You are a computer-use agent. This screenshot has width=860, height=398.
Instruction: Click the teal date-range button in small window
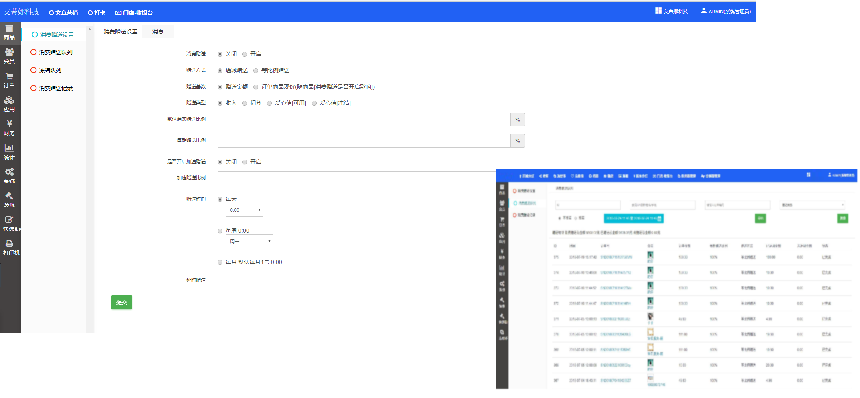[633, 218]
